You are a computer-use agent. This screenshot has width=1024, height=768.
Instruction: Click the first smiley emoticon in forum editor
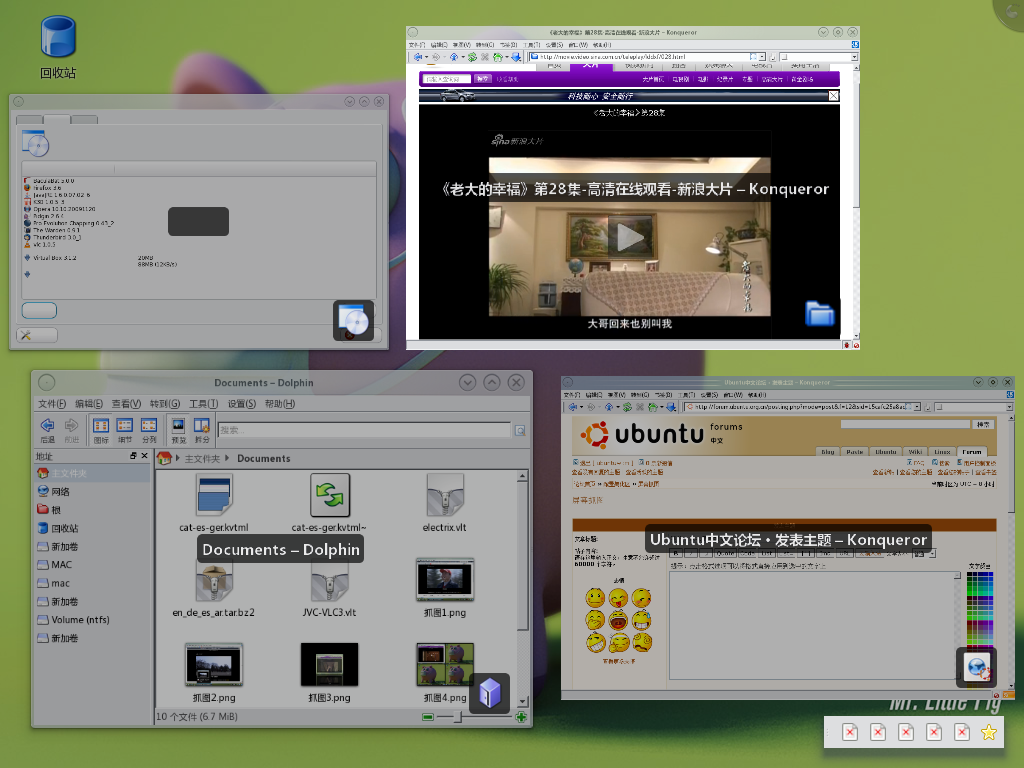point(595,597)
